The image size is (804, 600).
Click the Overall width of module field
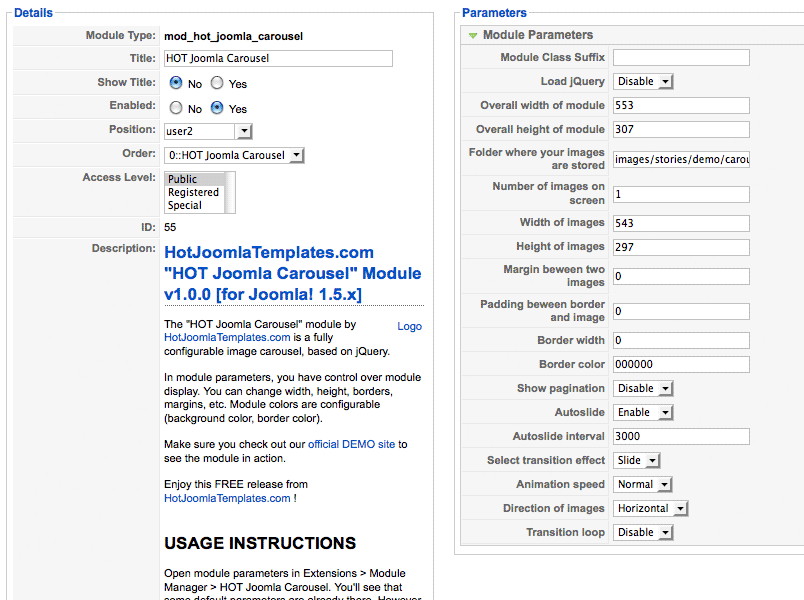coord(681,106)
